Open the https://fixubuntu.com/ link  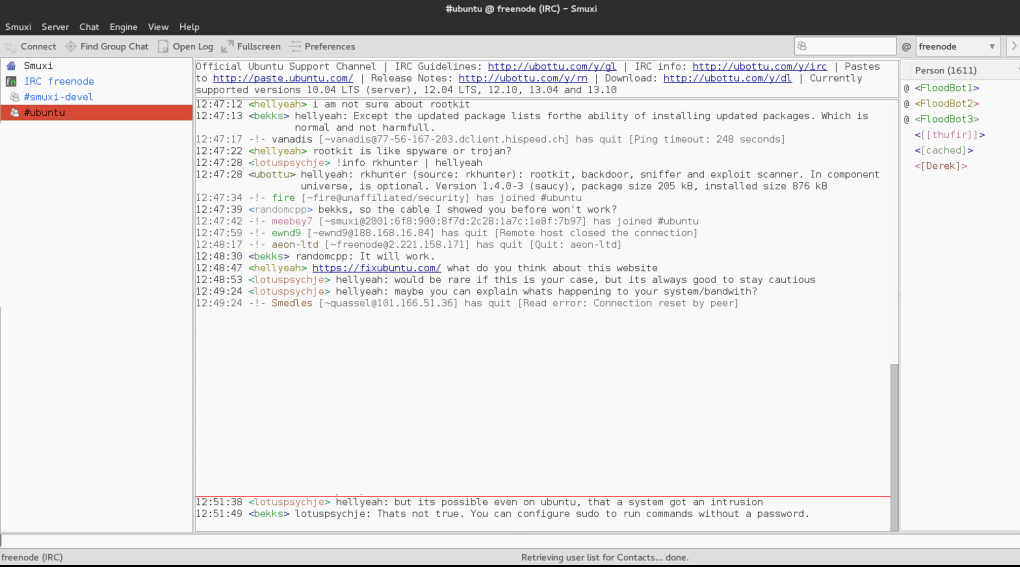point(377,268)
